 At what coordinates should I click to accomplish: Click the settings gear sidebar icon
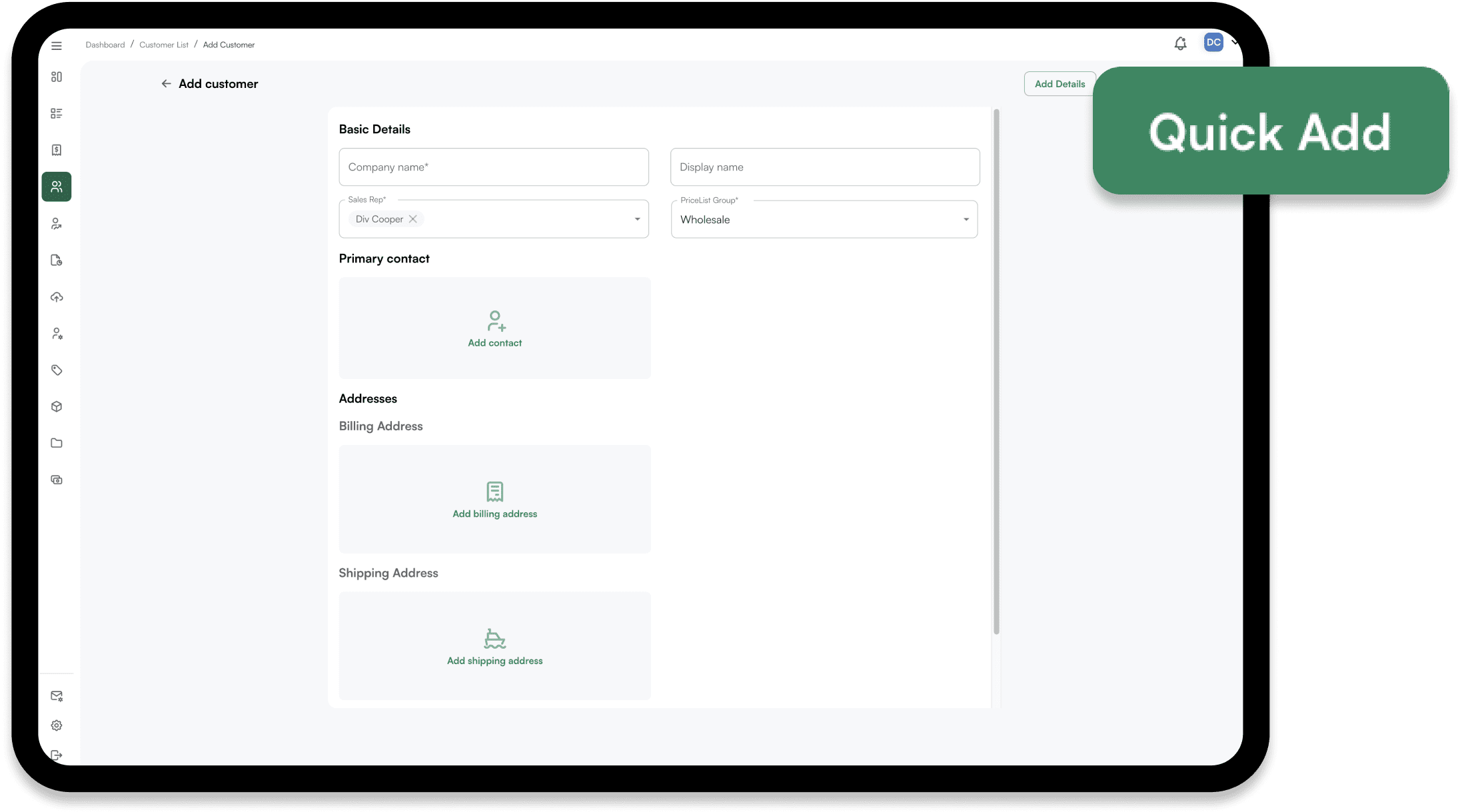click(57, 726)
